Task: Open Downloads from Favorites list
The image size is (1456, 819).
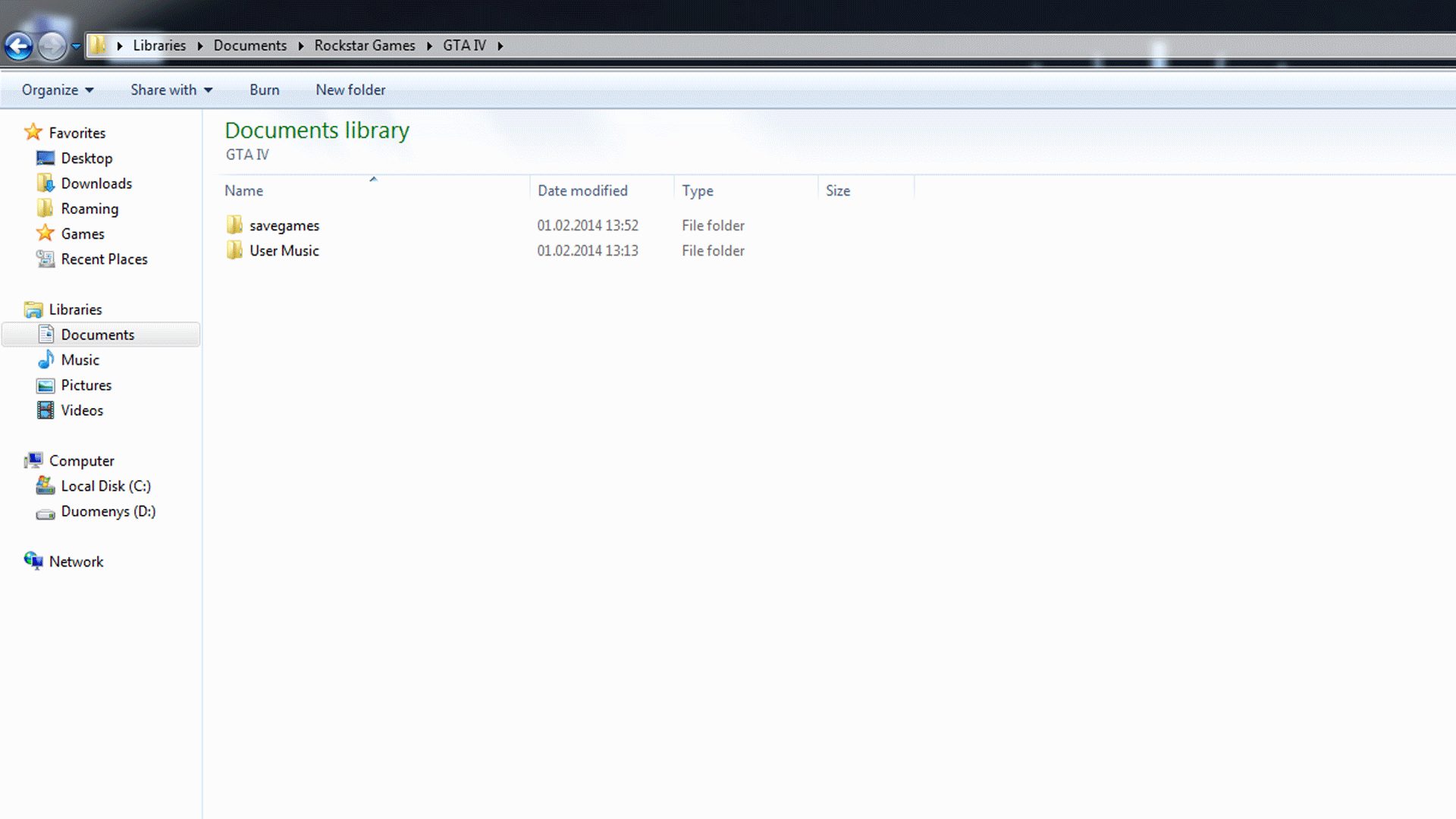Action: (x=96, y=183)
